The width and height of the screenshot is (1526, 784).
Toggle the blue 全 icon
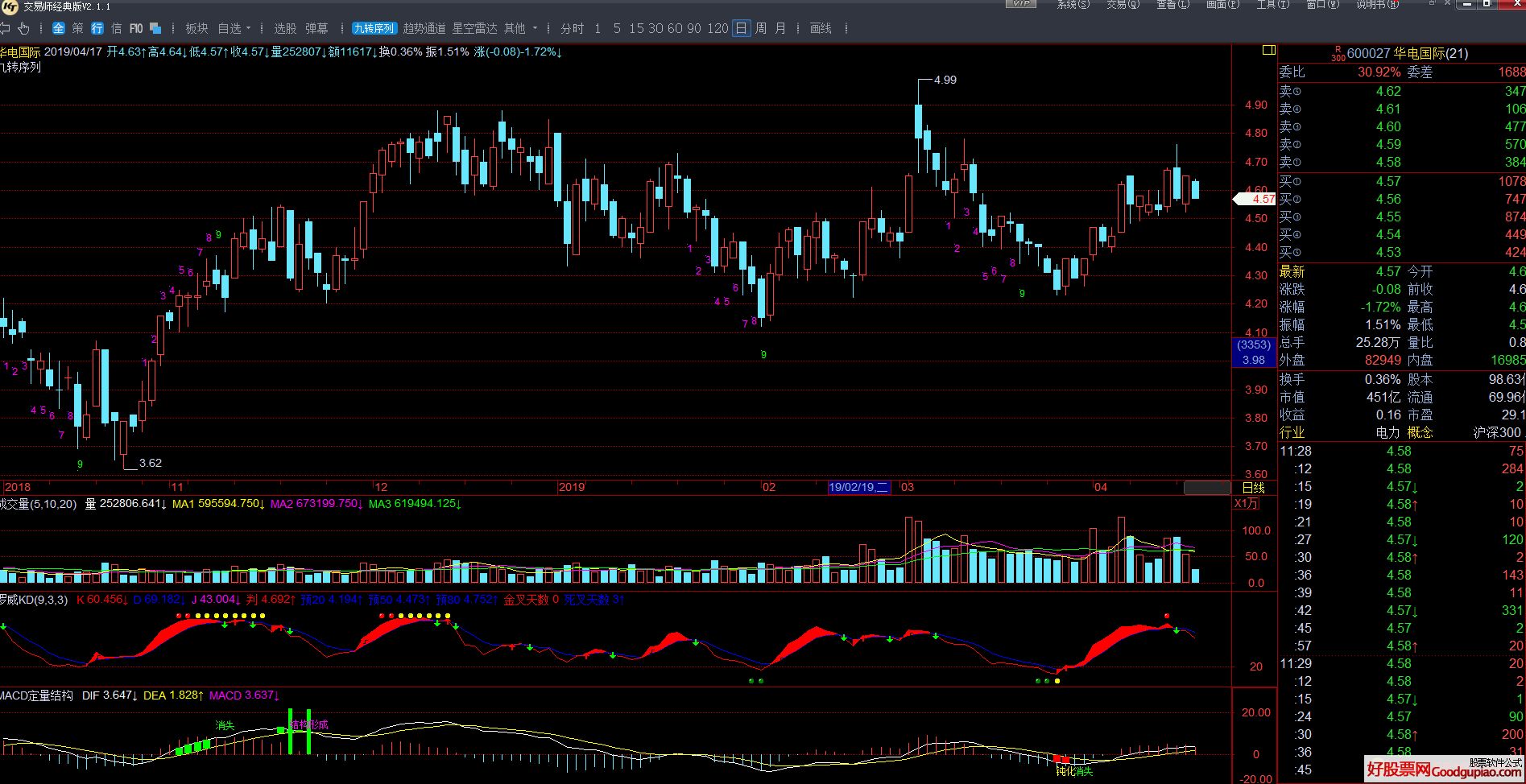58,28
